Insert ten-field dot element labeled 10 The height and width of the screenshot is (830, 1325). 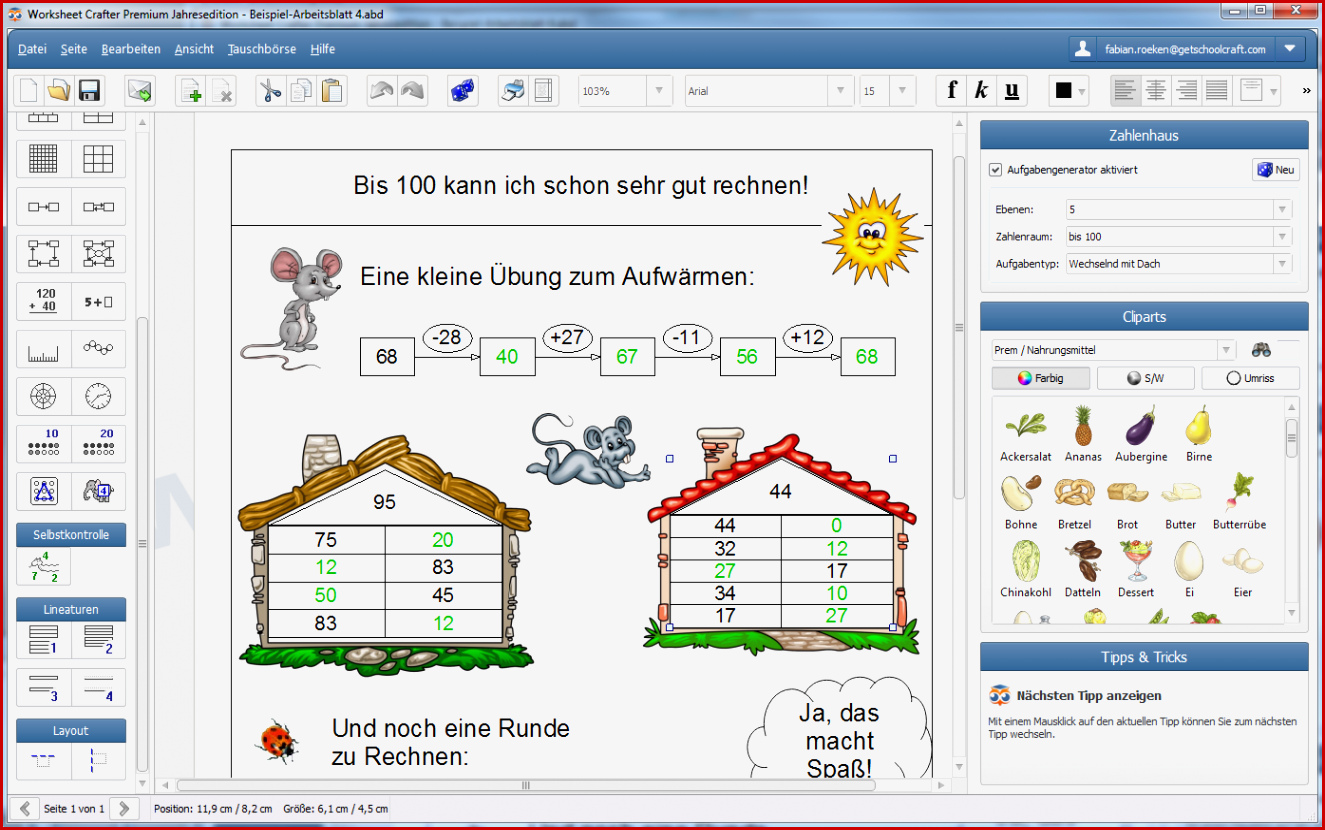(43, 443)
